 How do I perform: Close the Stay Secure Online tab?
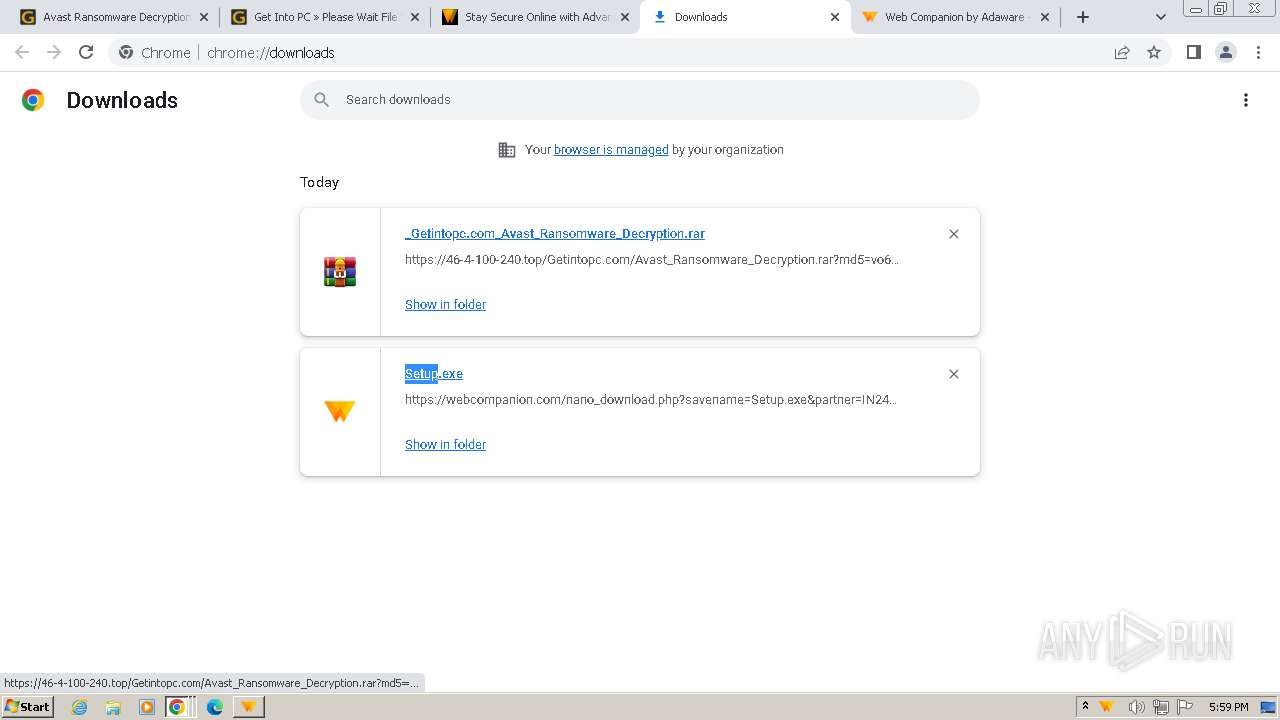point(624,17)
